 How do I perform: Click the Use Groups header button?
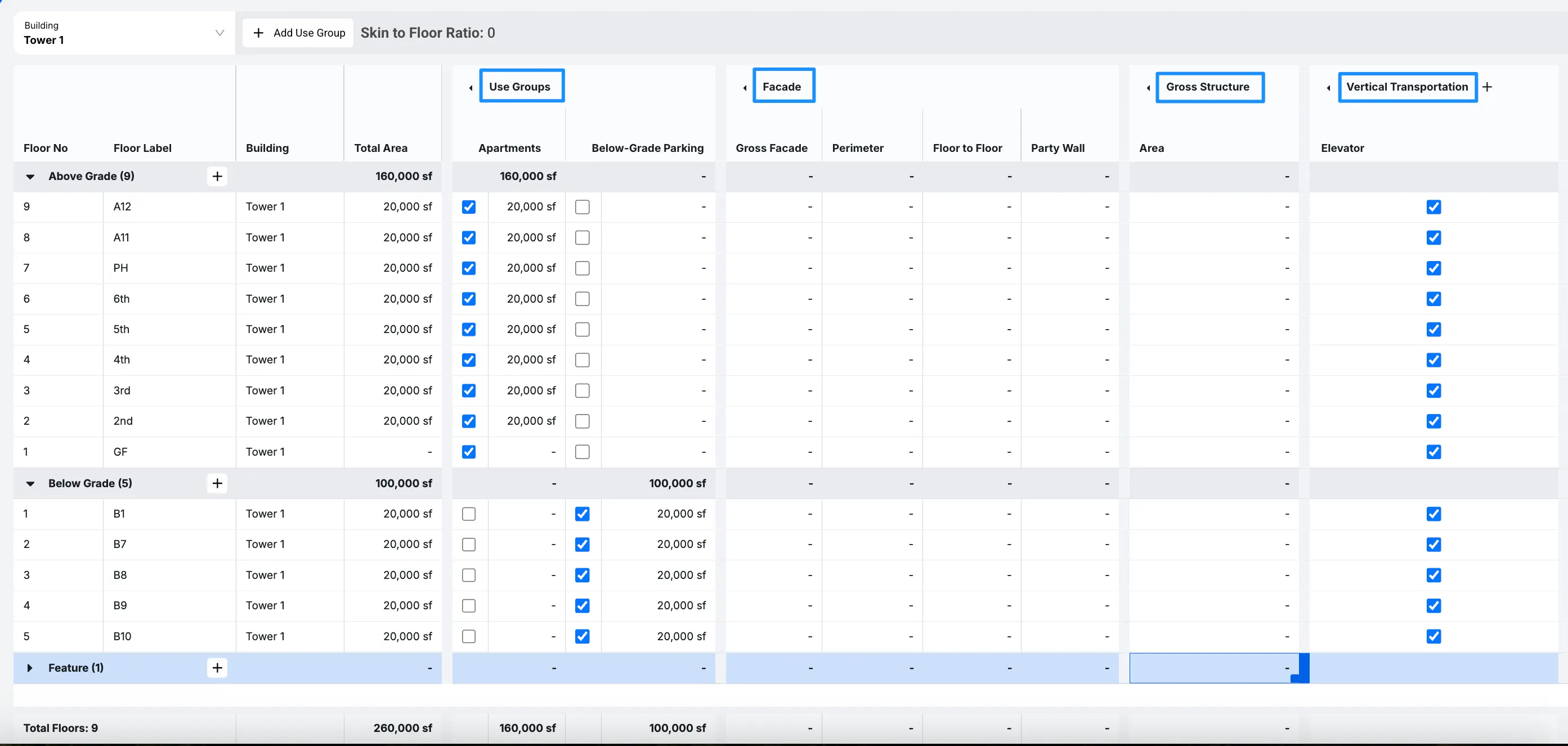[x=521, y=86]
